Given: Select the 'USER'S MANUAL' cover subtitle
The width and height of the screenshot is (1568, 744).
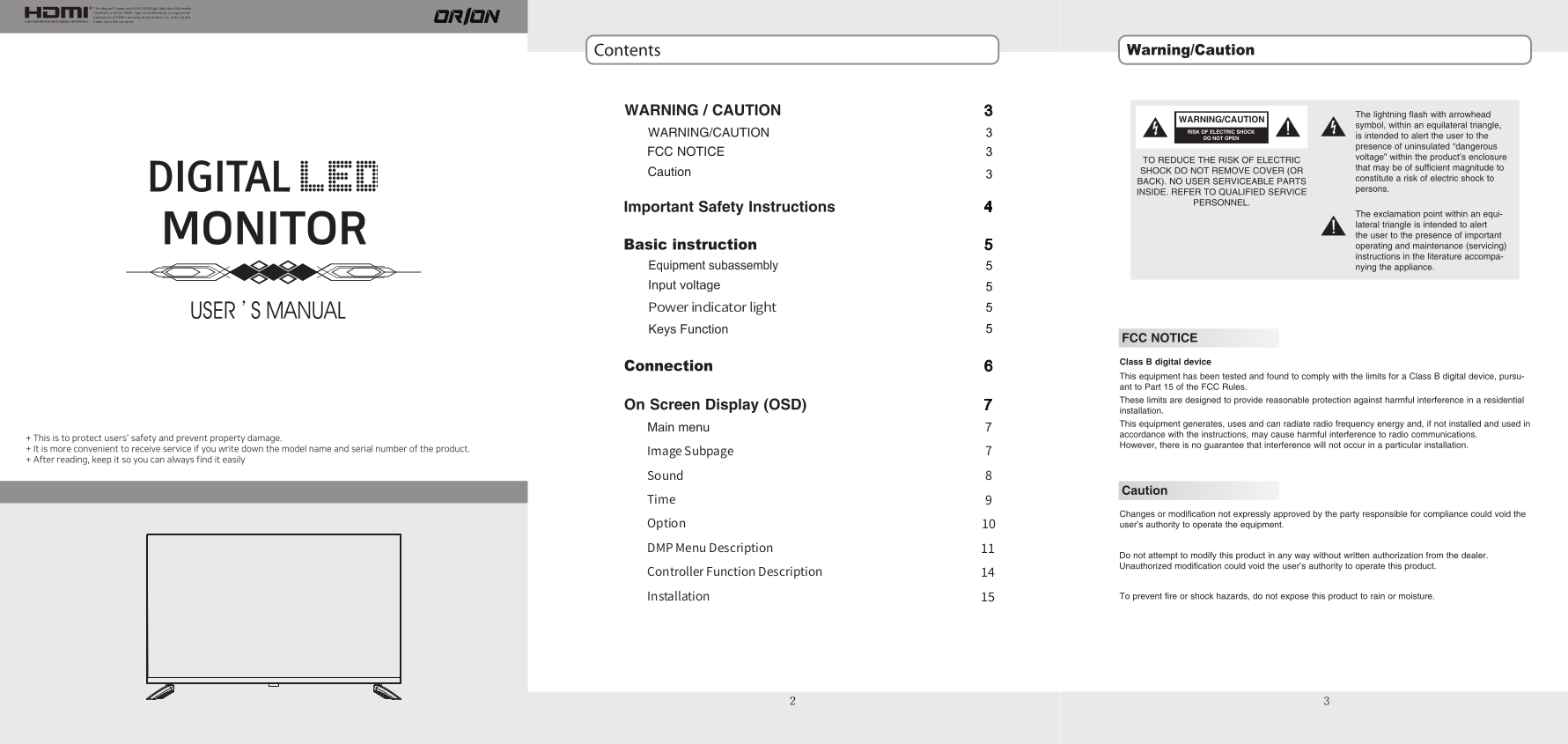Looking at the screenshot, I should [x=268, y=311].
